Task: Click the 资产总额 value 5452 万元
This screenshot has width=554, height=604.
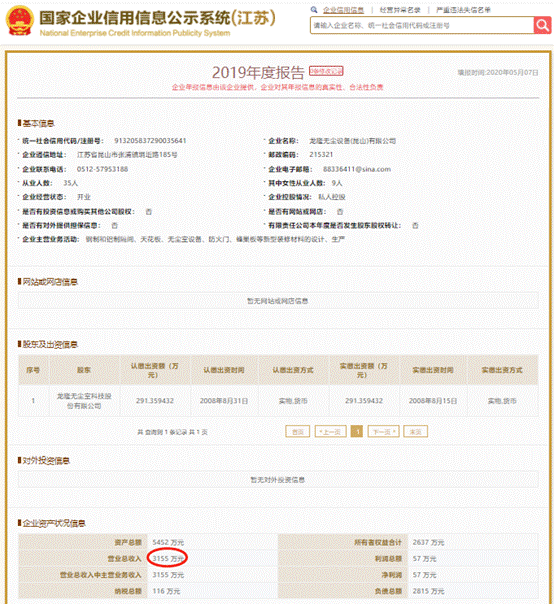Action: coord(168,542)
